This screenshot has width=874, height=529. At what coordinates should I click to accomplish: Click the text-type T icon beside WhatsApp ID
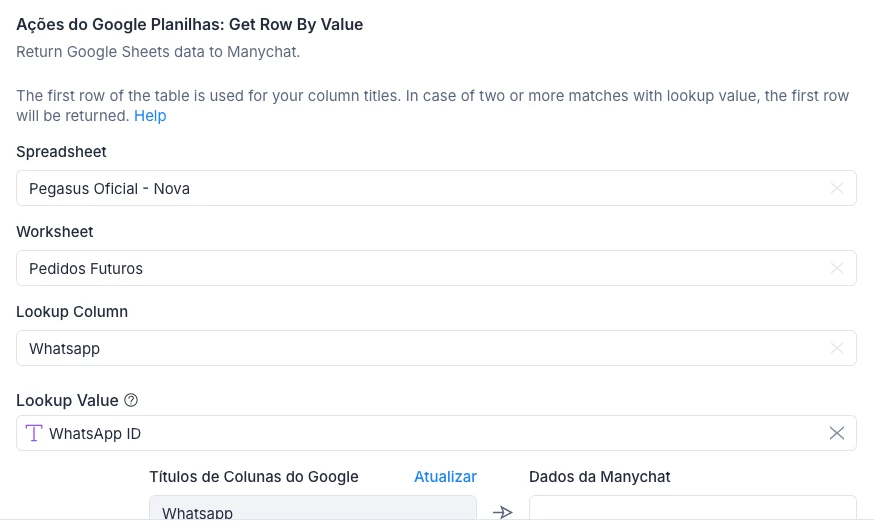(x=35, y=433)
